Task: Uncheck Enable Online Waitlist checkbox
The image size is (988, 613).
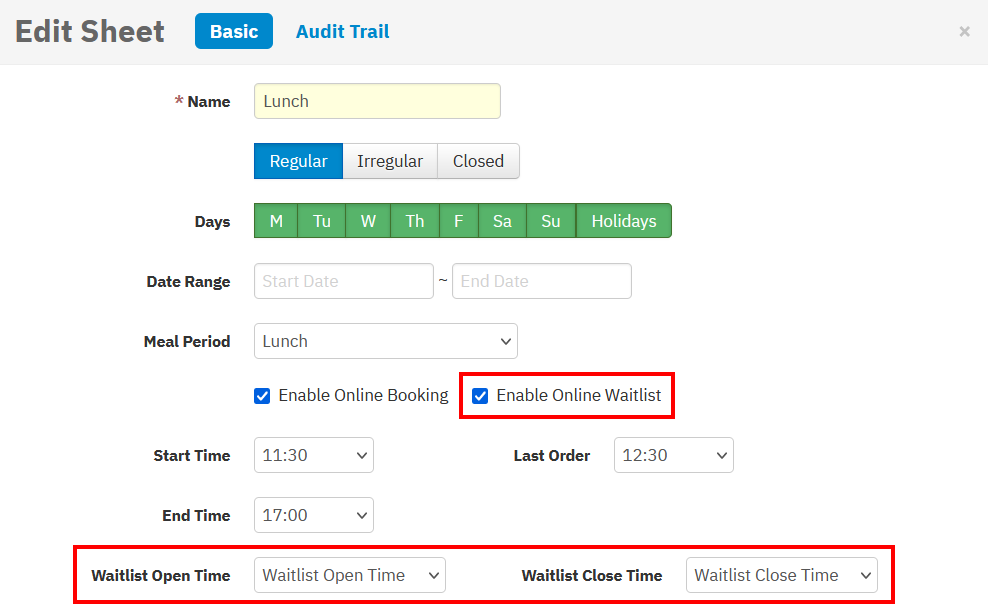Action: [x=481, y=396]
